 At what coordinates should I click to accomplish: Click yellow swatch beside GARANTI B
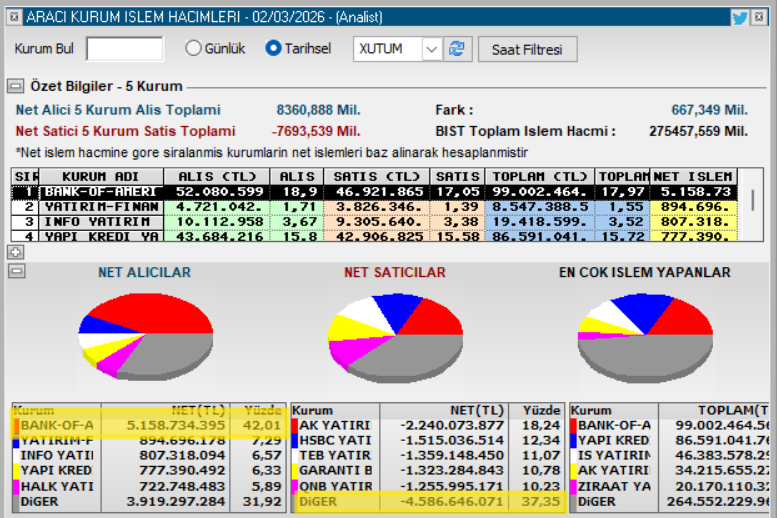pos(295,470)
